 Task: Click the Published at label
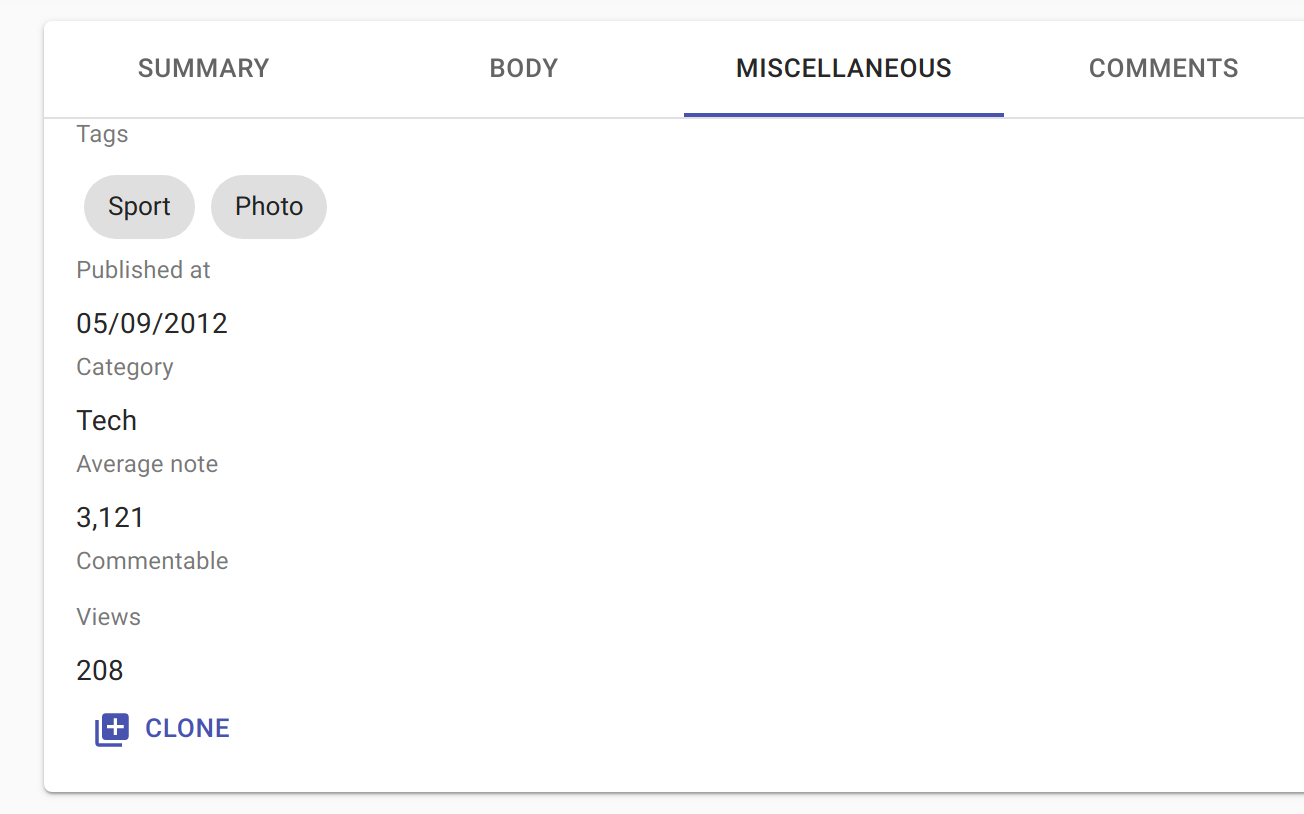(143, 269)
